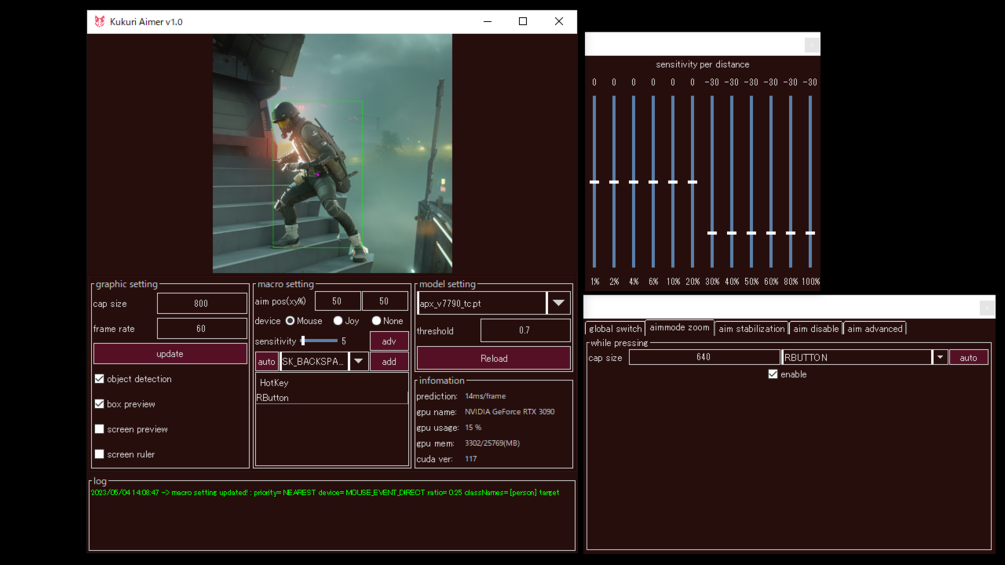Screen dimensions: 1005x565
Task: Click the 60% distance sensitivity slider
Action: point(771,182)
